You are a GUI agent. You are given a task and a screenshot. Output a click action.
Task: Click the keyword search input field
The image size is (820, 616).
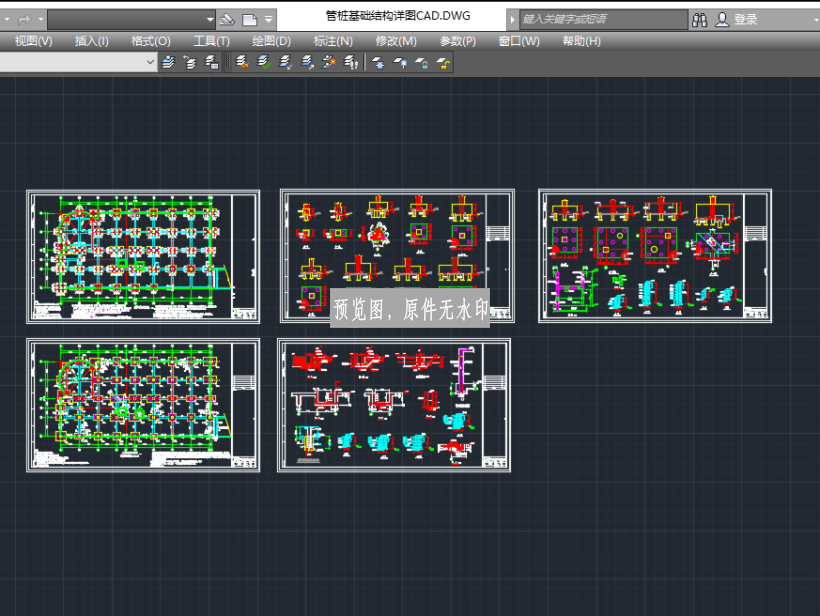(603, 19)
